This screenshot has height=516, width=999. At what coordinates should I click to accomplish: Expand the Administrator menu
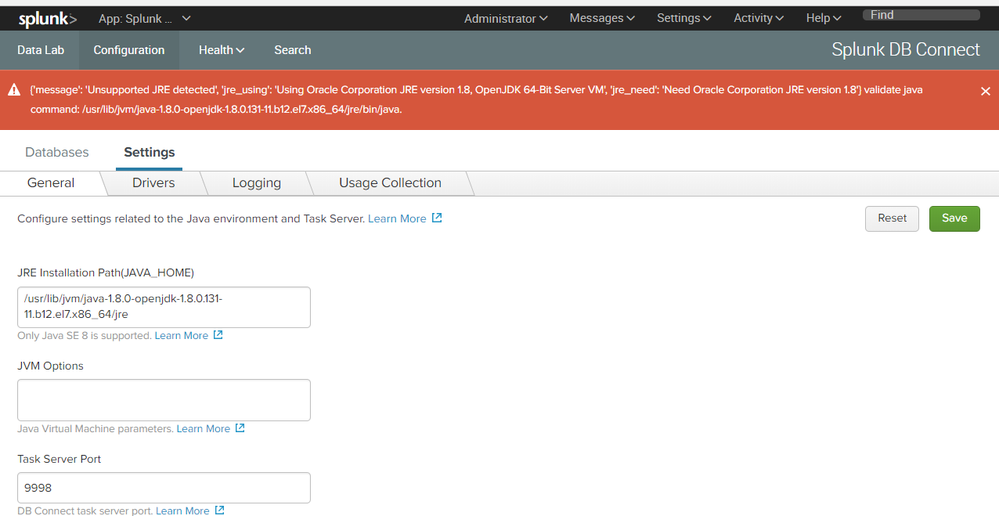coord(505,18)
